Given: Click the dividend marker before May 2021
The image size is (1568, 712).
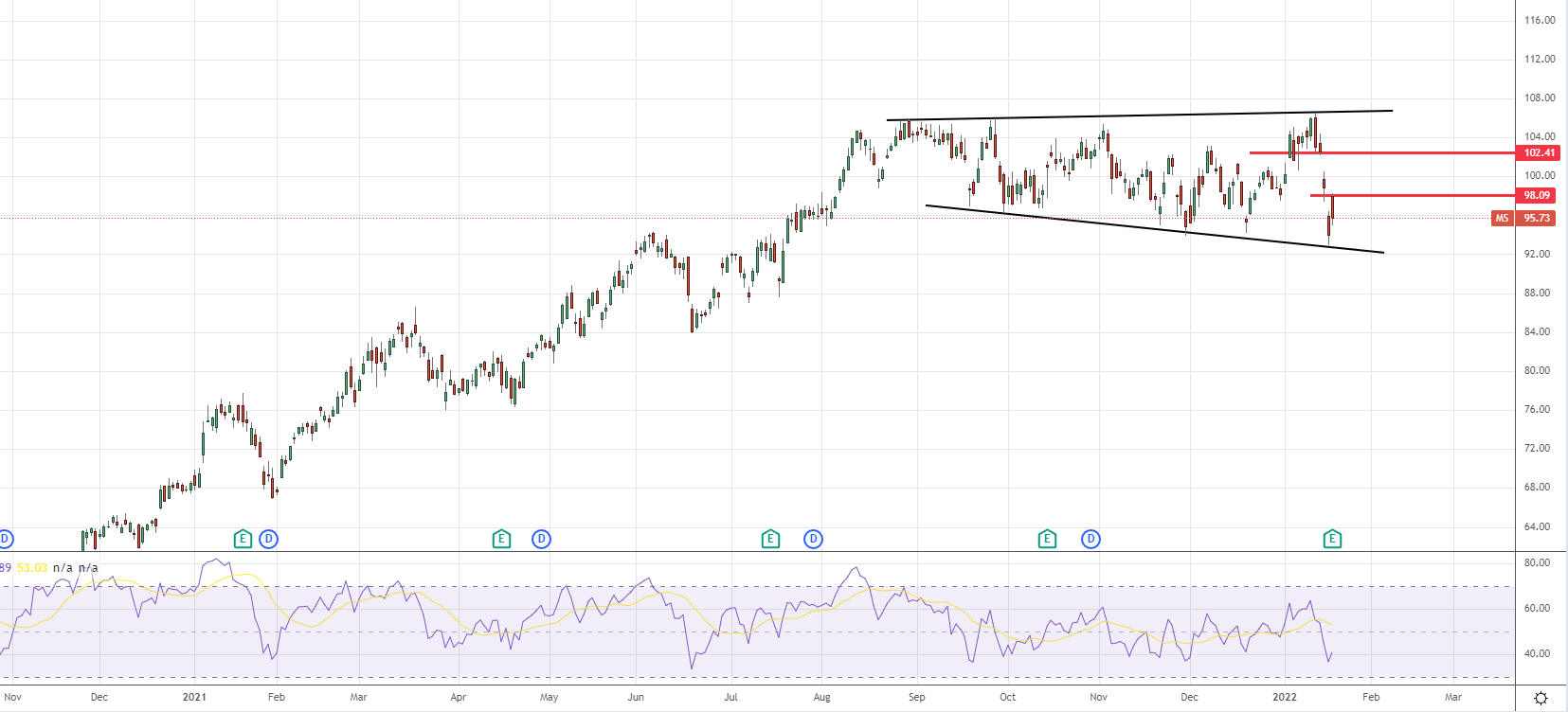Looking at the screenshot, I should tap(541, 540).
